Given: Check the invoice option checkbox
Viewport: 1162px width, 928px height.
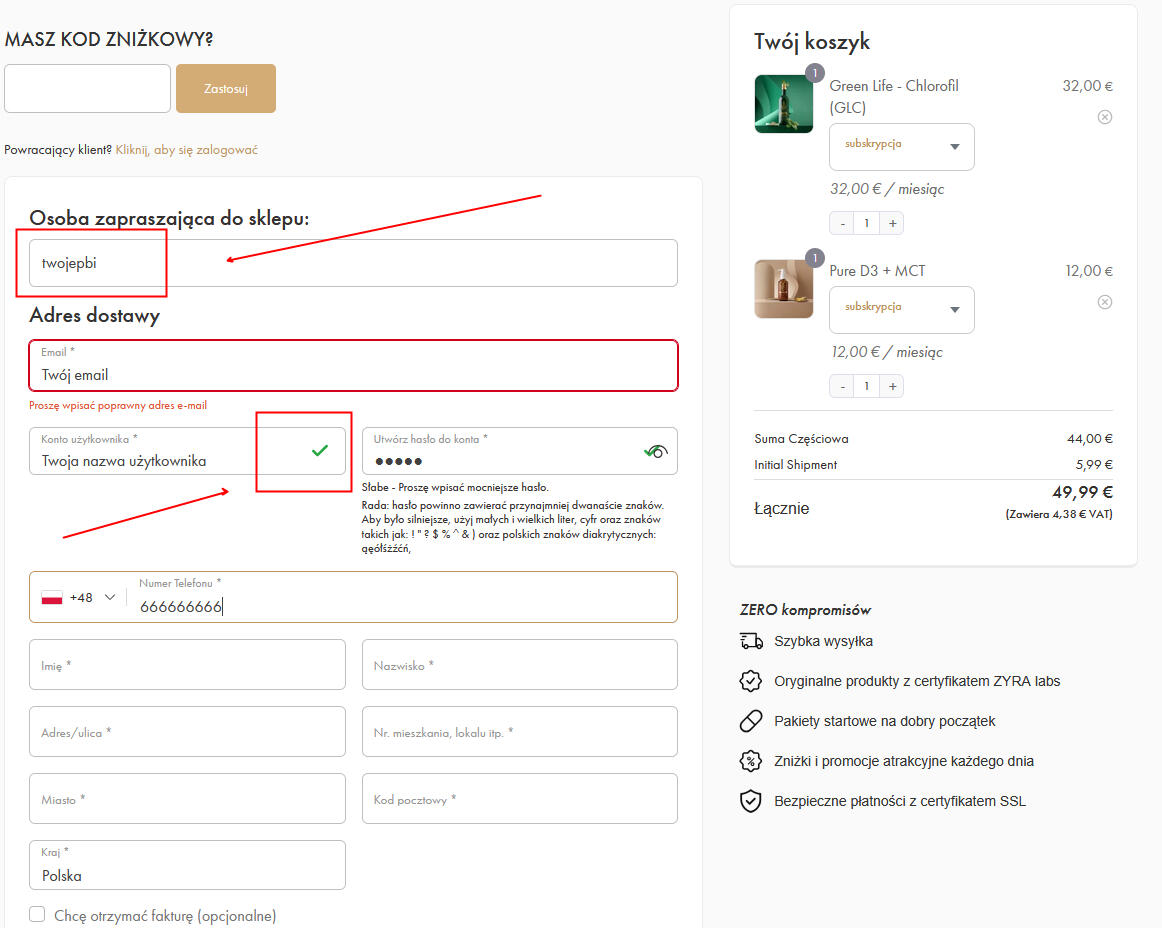Looking at the screenshot, I should [x=37, y=914].
